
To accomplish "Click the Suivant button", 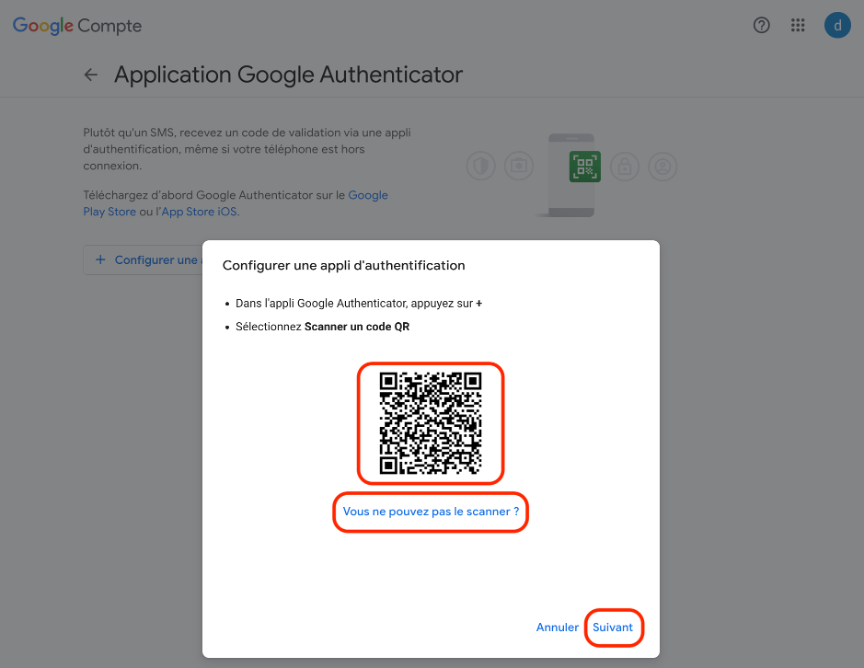I will pos(613,627).
